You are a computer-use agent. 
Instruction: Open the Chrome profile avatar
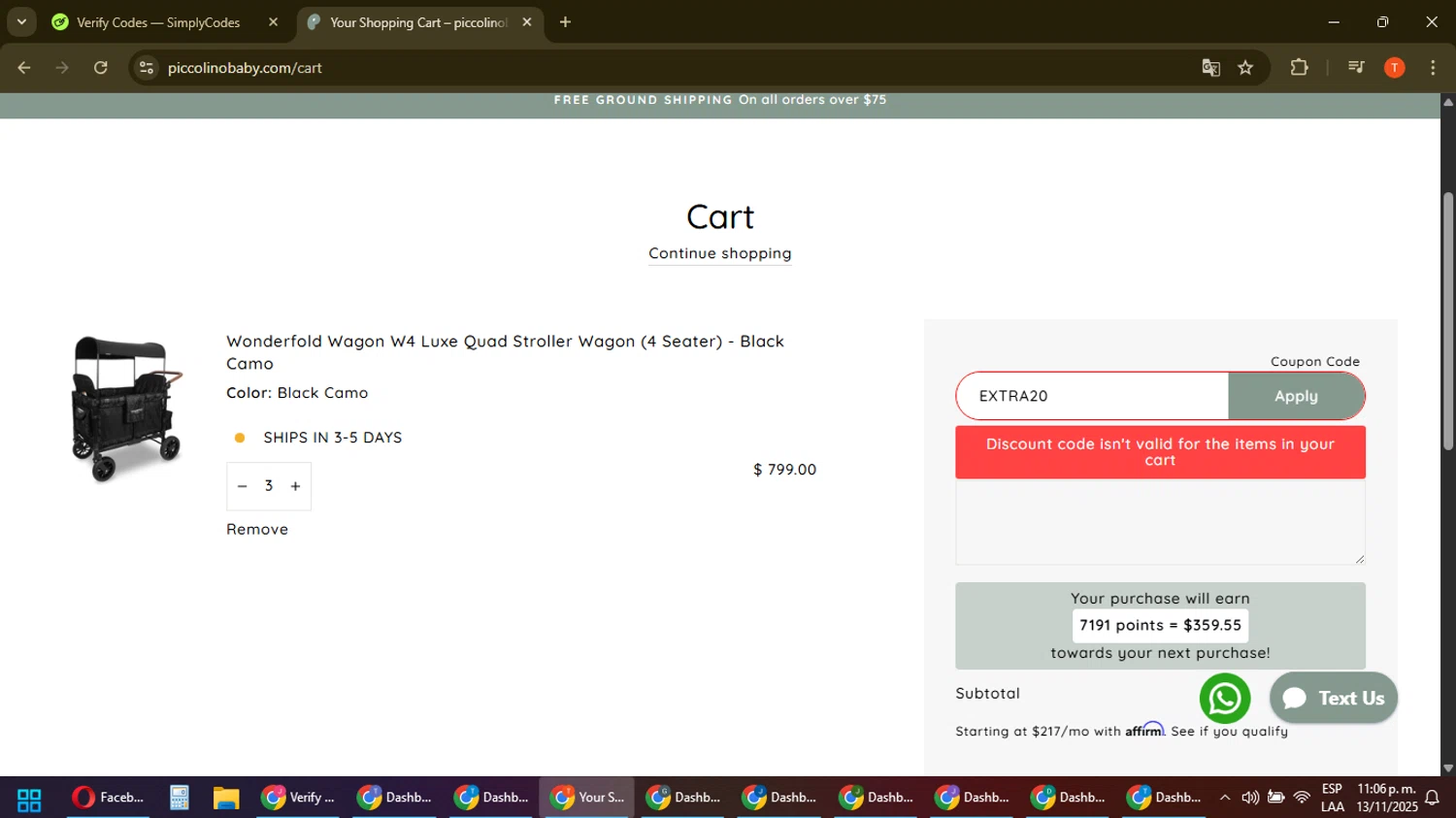(1394, 68)
